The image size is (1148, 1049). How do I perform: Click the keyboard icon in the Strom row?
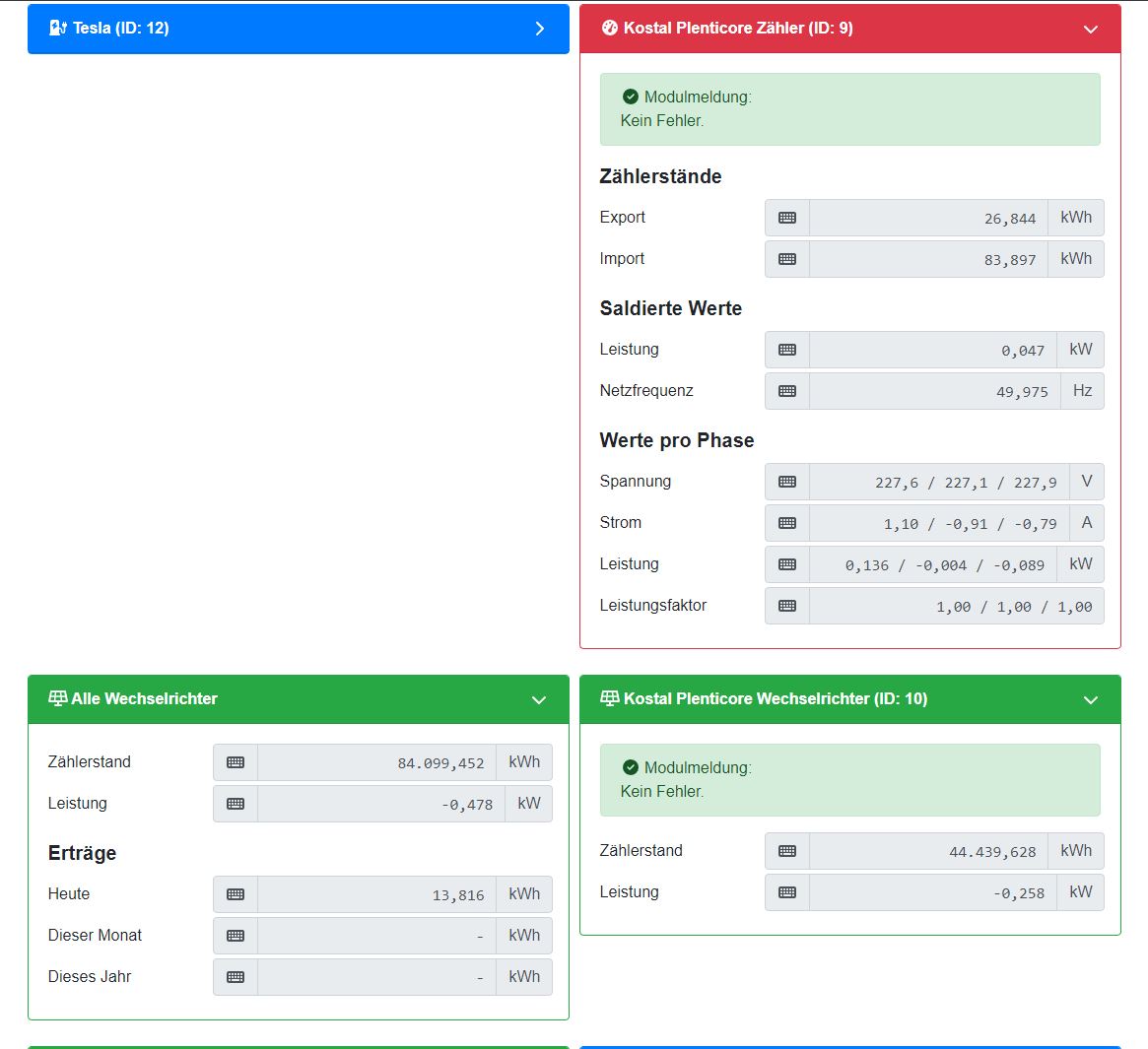tap(787, 523)
